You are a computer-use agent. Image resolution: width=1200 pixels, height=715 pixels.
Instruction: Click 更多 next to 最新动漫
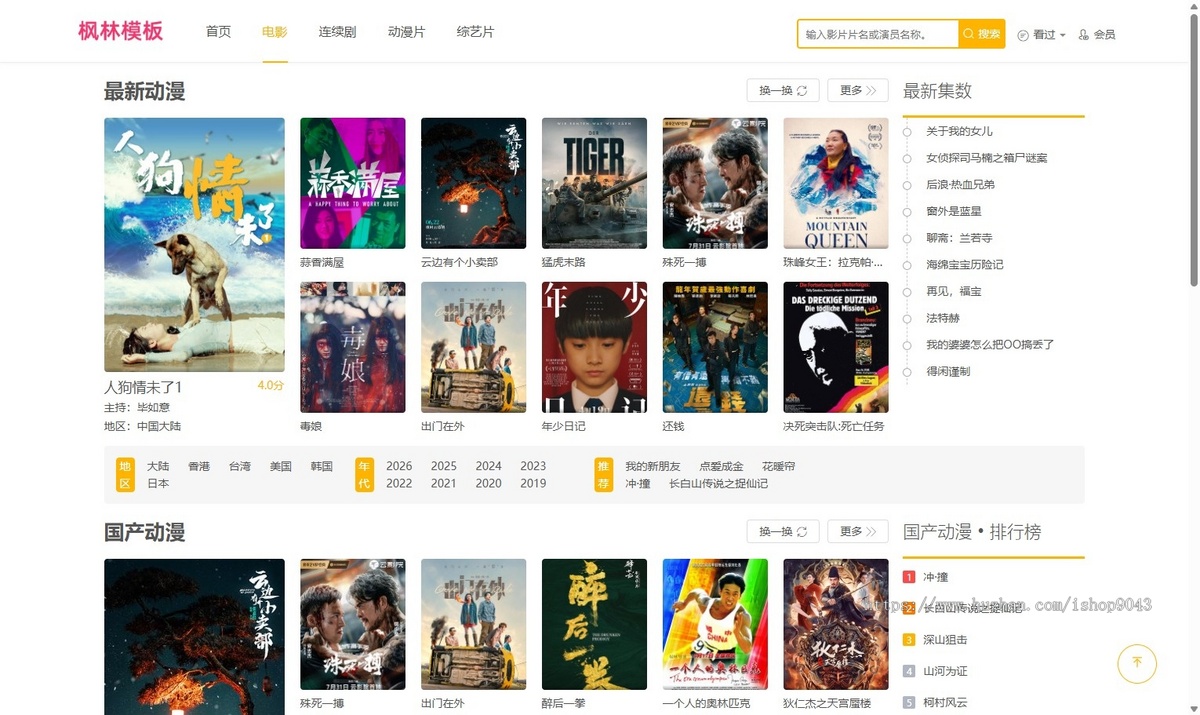tap(858, 90)
